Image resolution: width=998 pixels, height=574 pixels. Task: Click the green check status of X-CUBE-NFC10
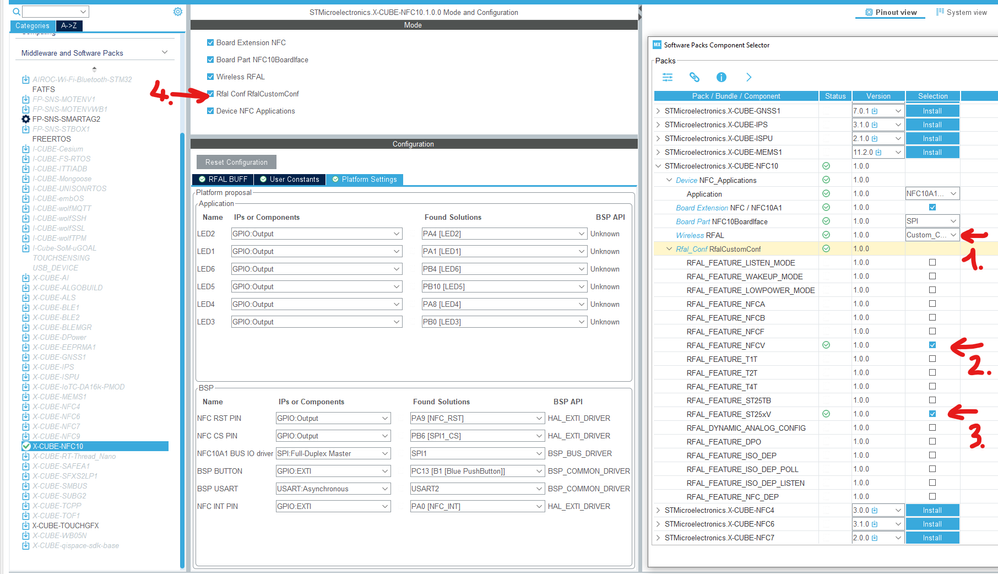click(826, 166)
